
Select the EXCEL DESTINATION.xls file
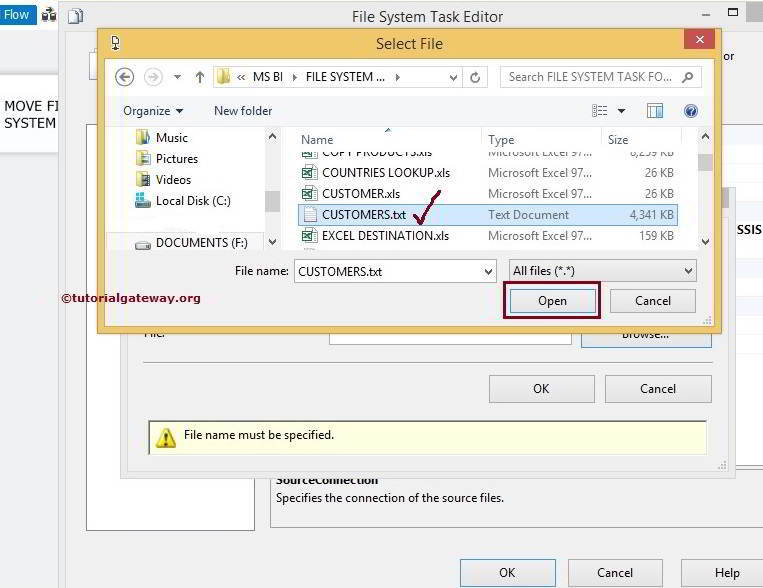point(488,236)
